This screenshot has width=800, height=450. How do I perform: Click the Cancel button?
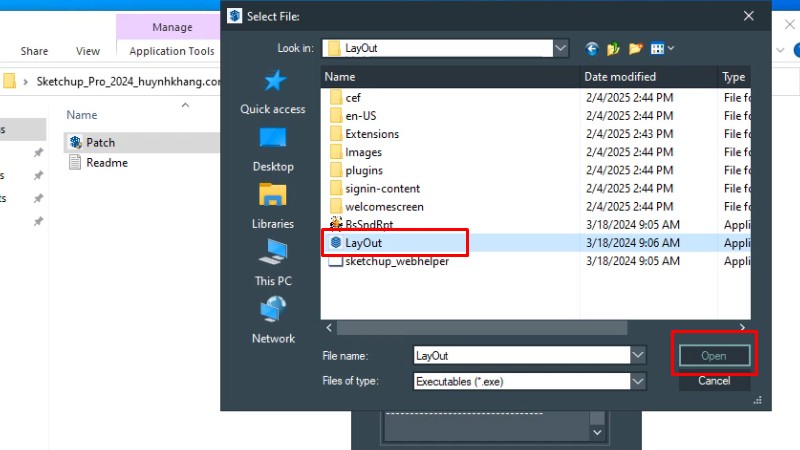[x=713, y=381]
